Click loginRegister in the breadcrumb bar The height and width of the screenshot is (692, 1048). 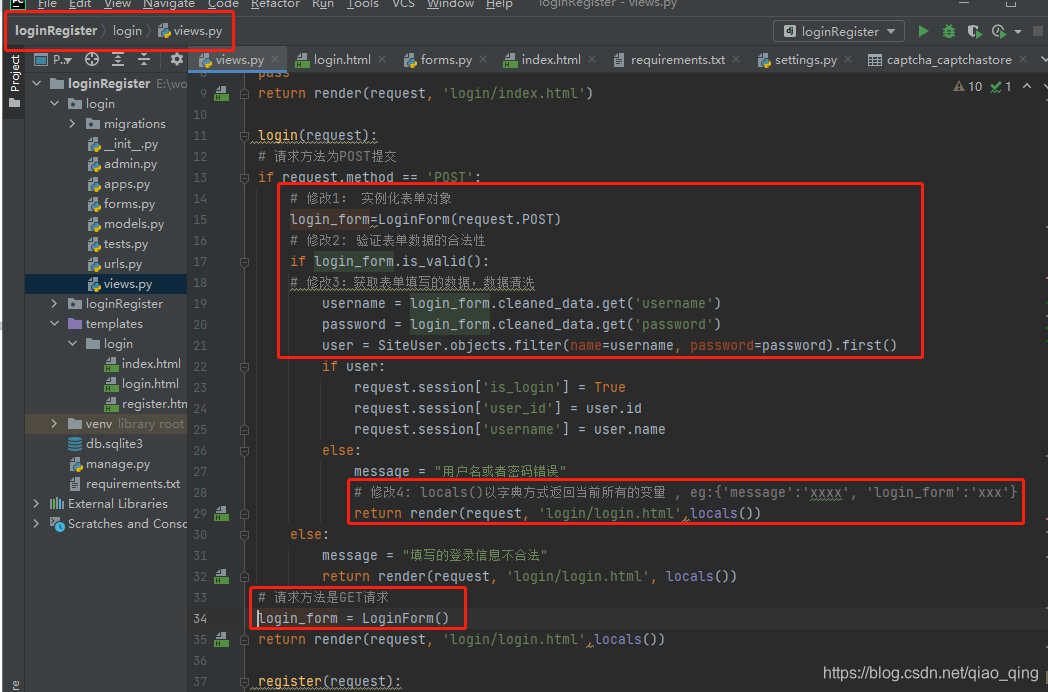pos(56,31)
